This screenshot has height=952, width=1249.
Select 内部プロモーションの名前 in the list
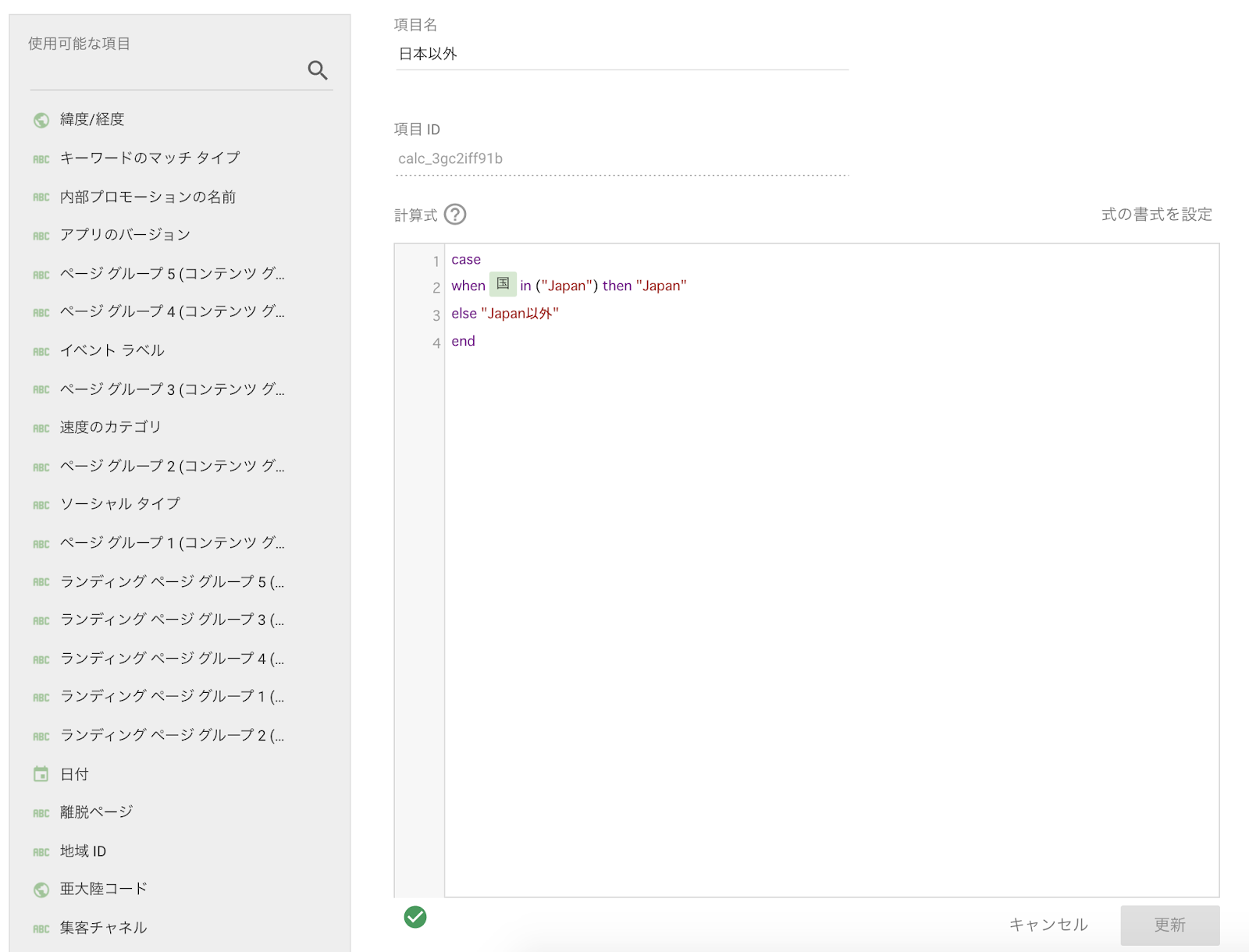click(148, 197)
